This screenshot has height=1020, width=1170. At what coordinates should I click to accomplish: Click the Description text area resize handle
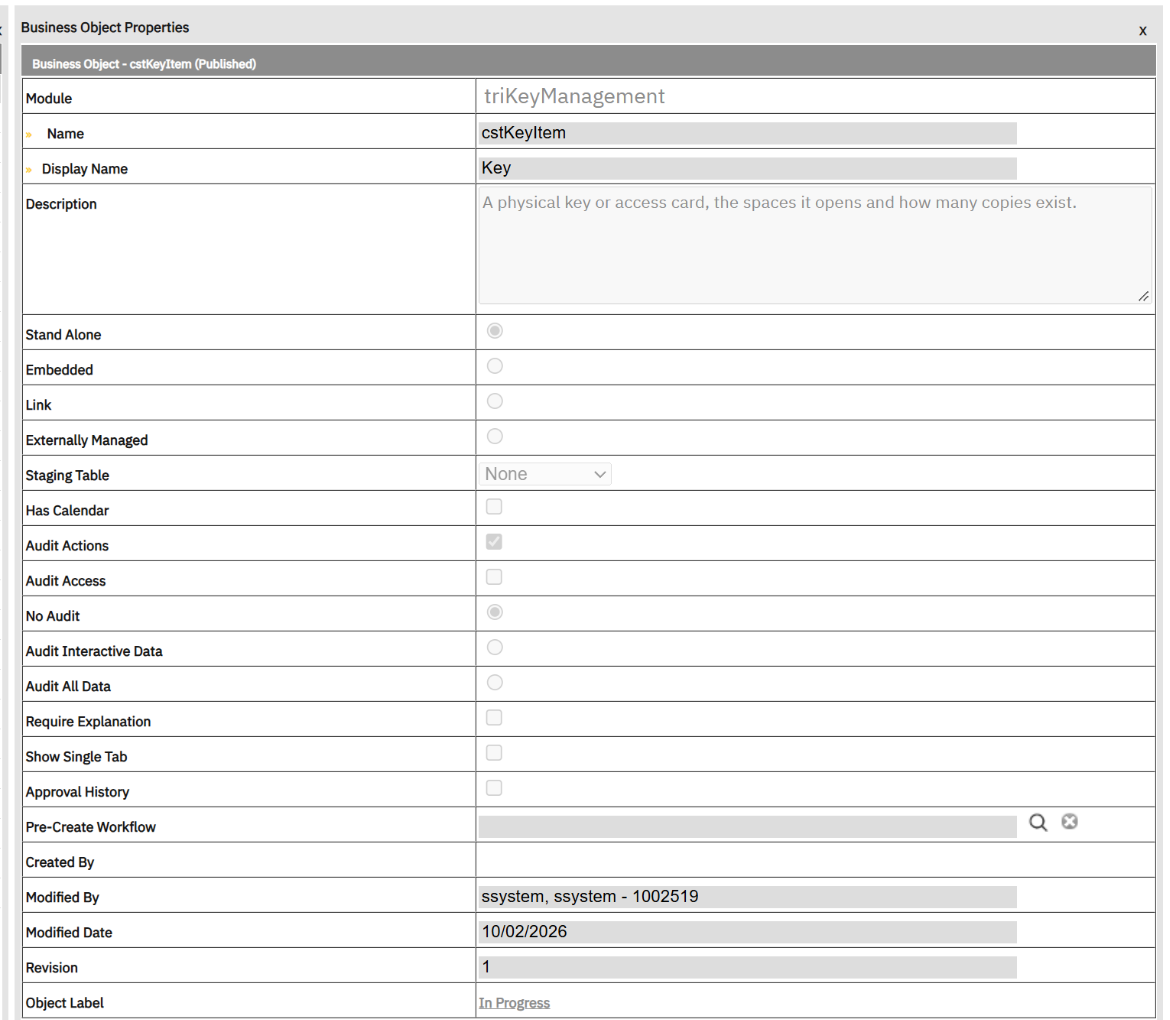click(x=1143, y=296)
